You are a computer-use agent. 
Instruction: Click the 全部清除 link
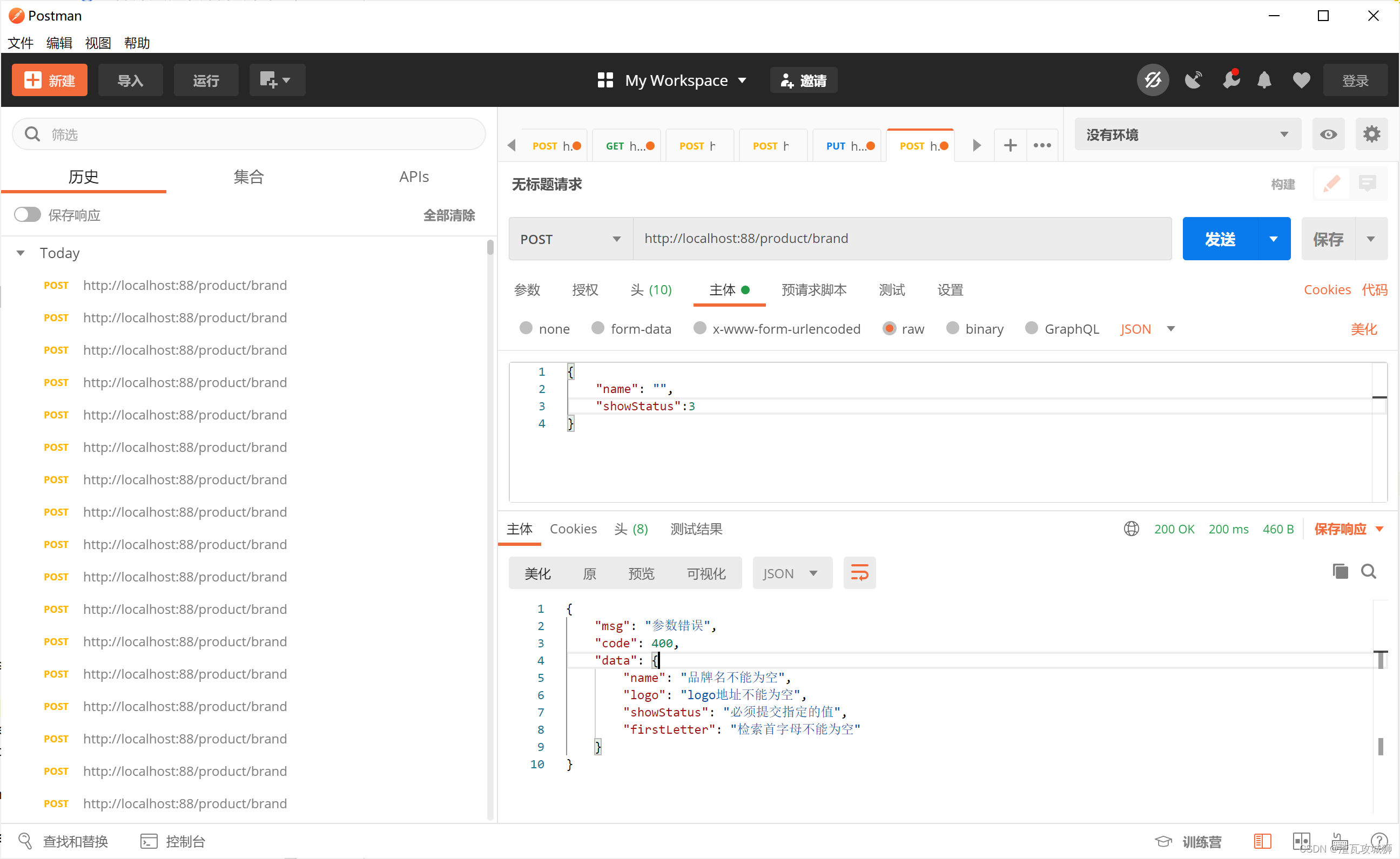coord(448,215)
